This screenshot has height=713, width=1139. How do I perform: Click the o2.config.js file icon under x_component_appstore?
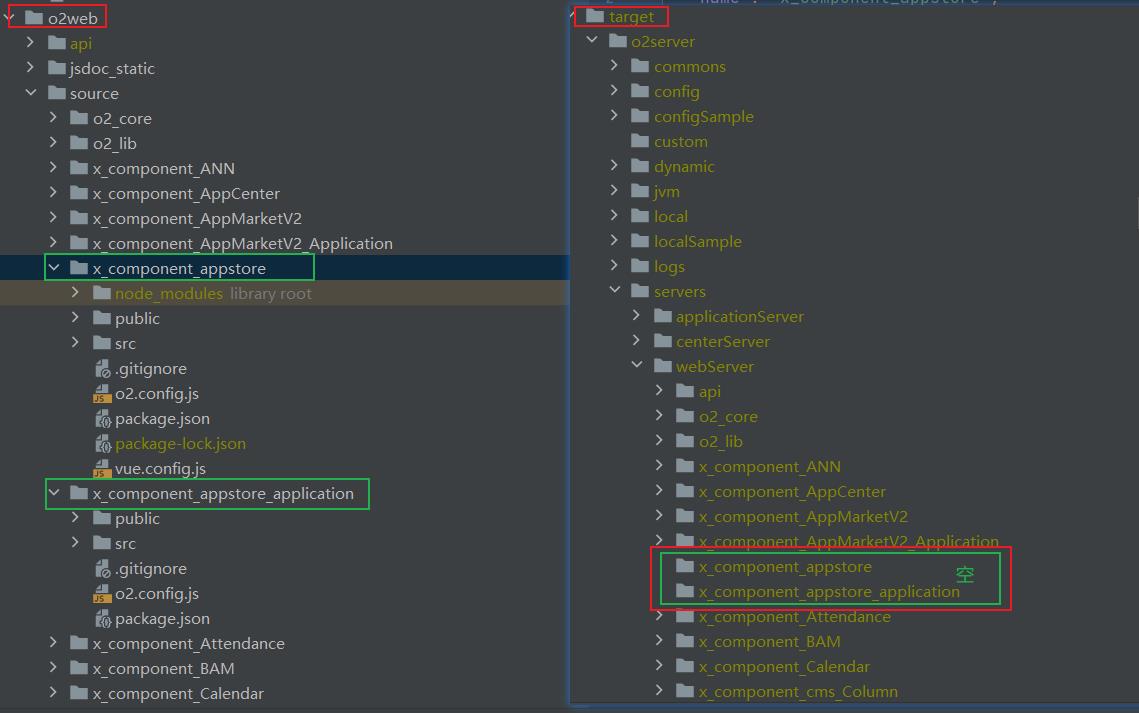pos(102,394)
